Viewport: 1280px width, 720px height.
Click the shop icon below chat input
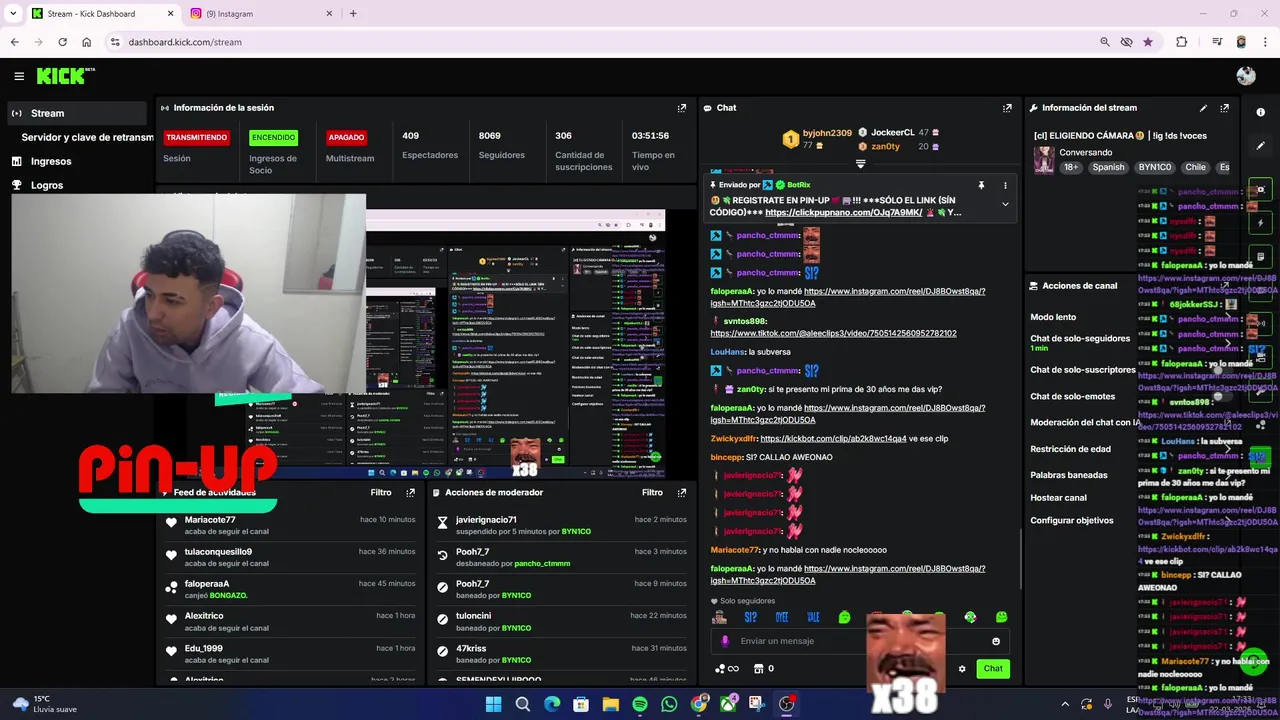pos(758,669)
